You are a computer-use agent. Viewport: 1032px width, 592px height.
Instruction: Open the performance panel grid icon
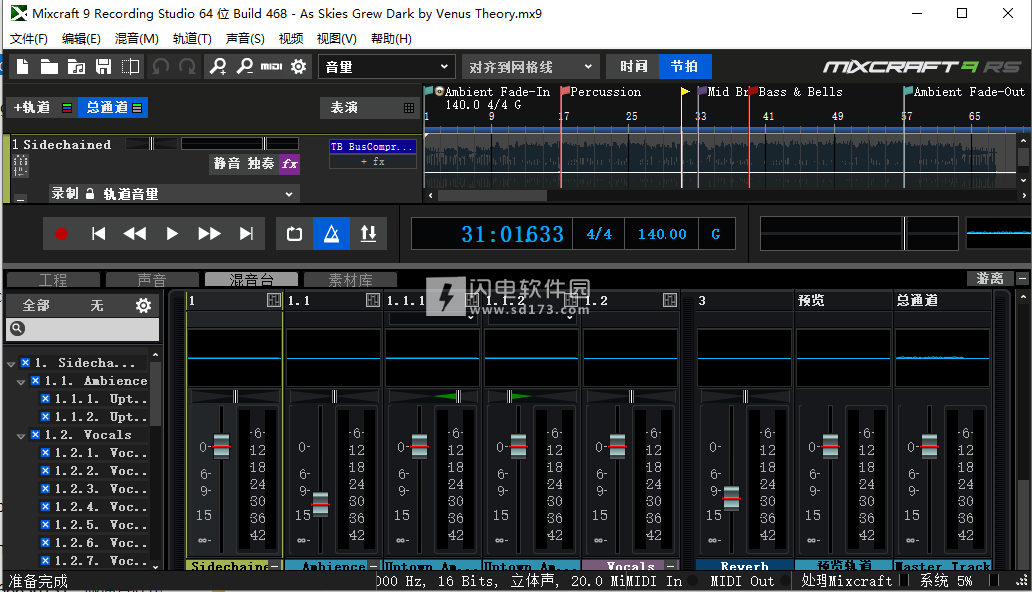409,108
